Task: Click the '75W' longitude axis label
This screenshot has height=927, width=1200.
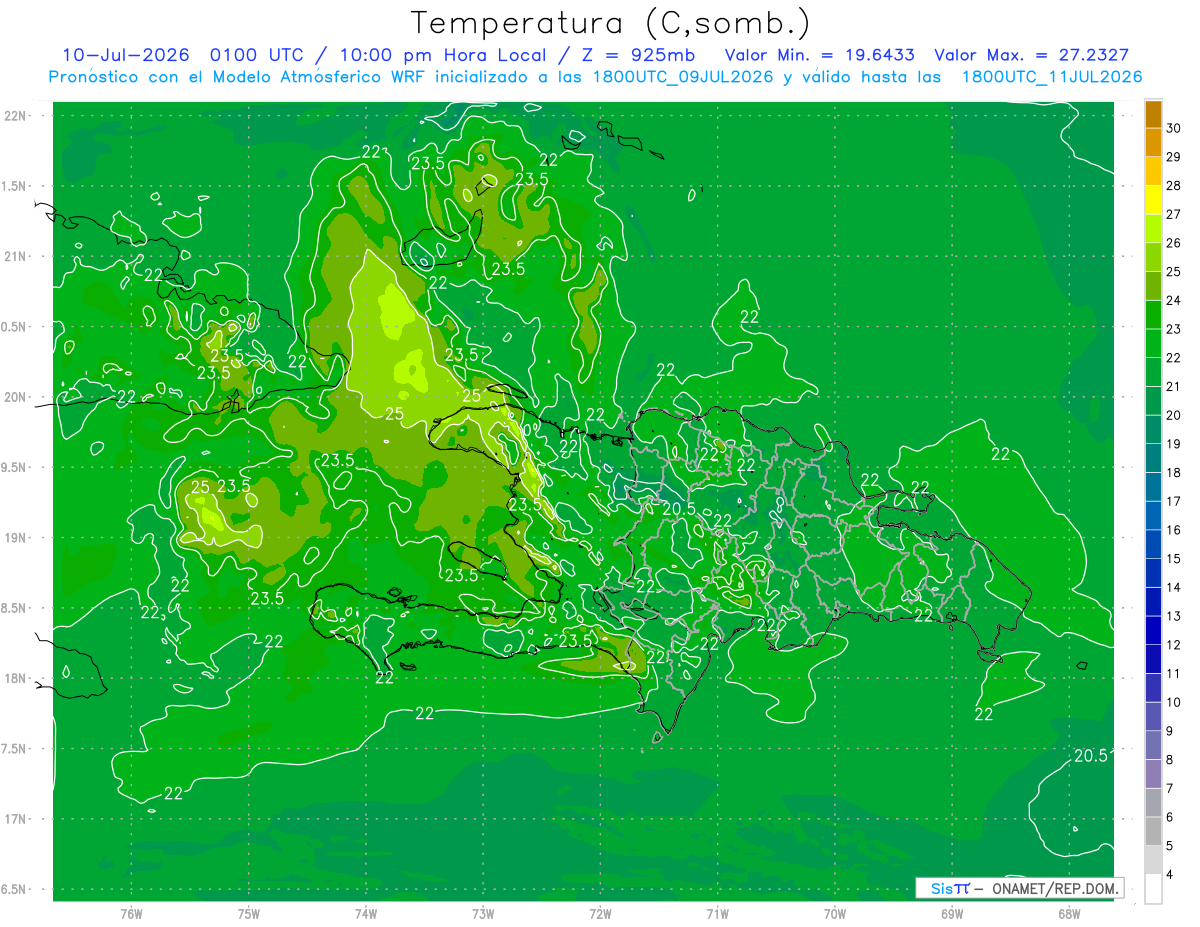Action: 248,913
